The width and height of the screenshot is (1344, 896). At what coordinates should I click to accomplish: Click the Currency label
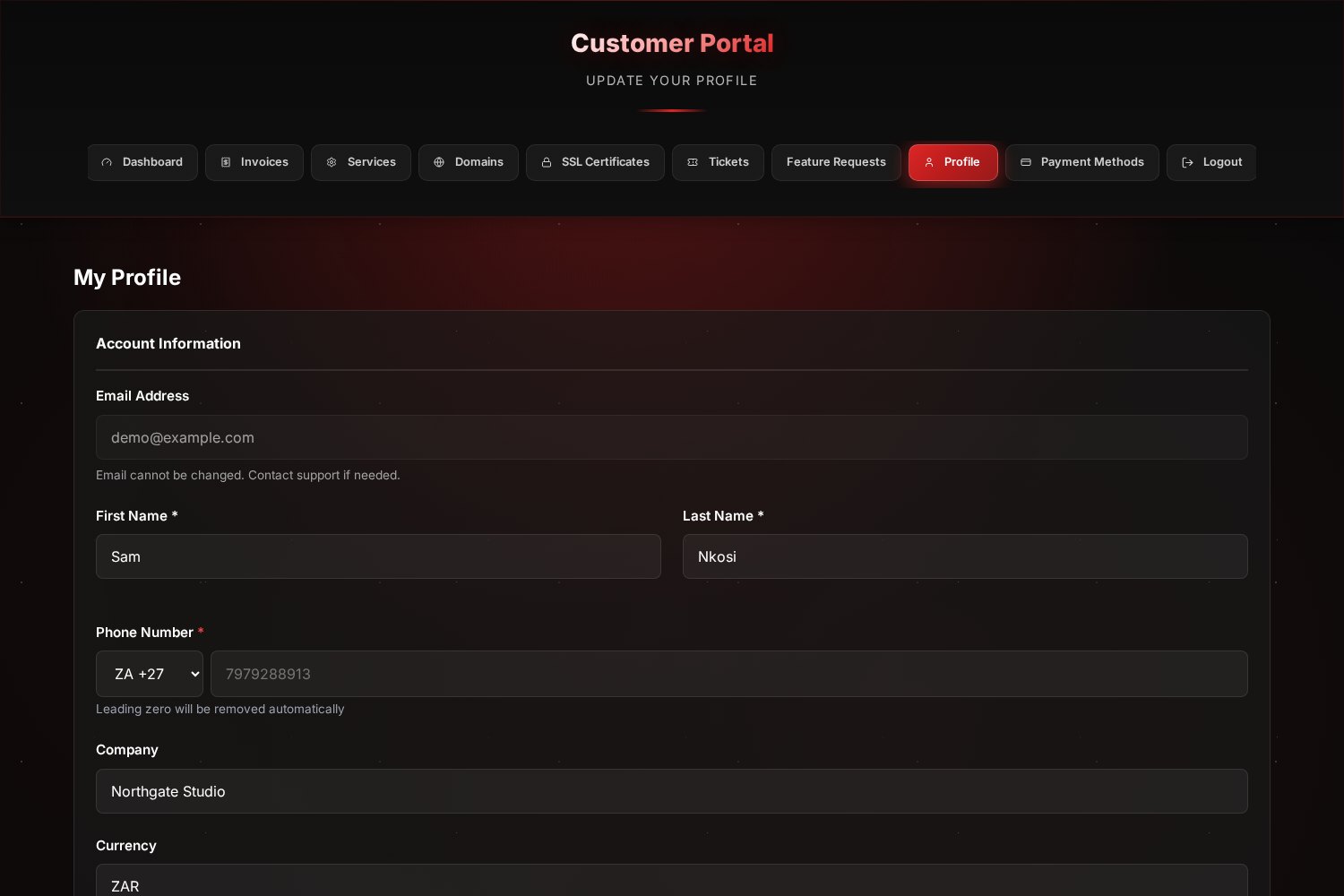[x=126, y=846]
